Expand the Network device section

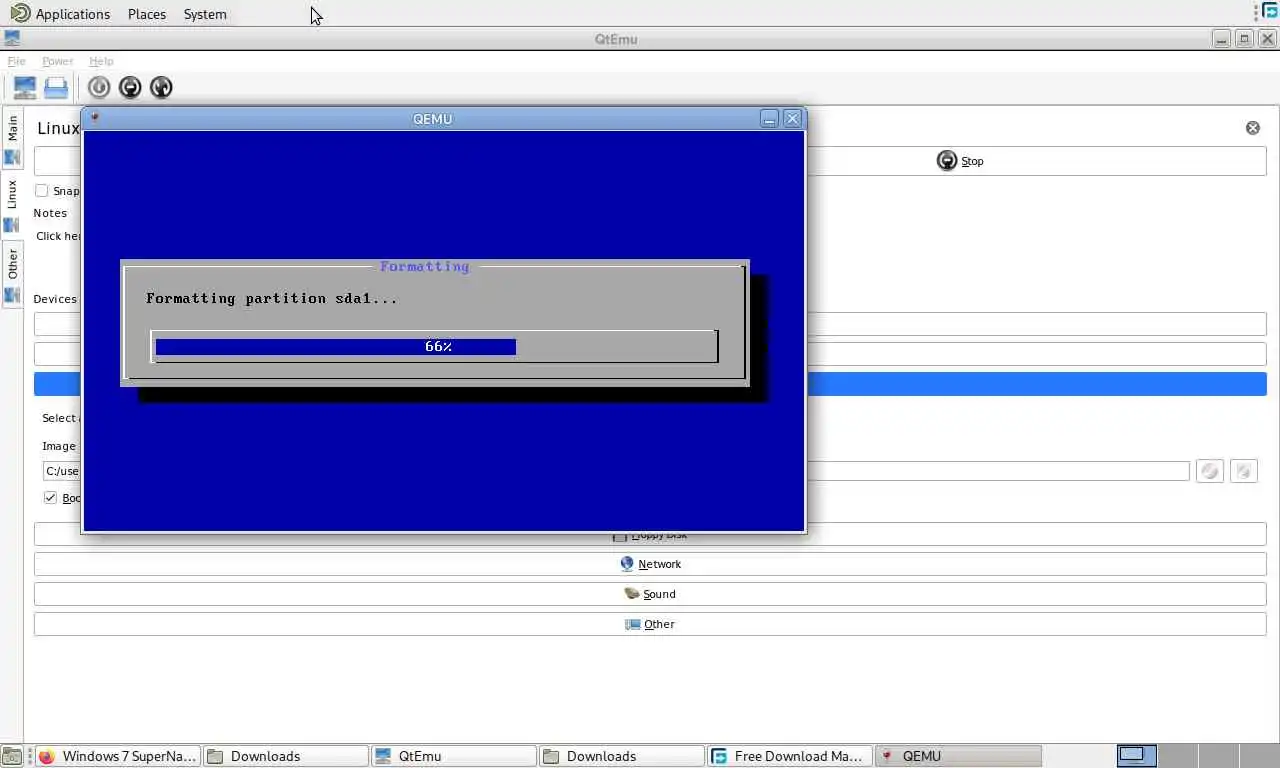pos(650,564)
